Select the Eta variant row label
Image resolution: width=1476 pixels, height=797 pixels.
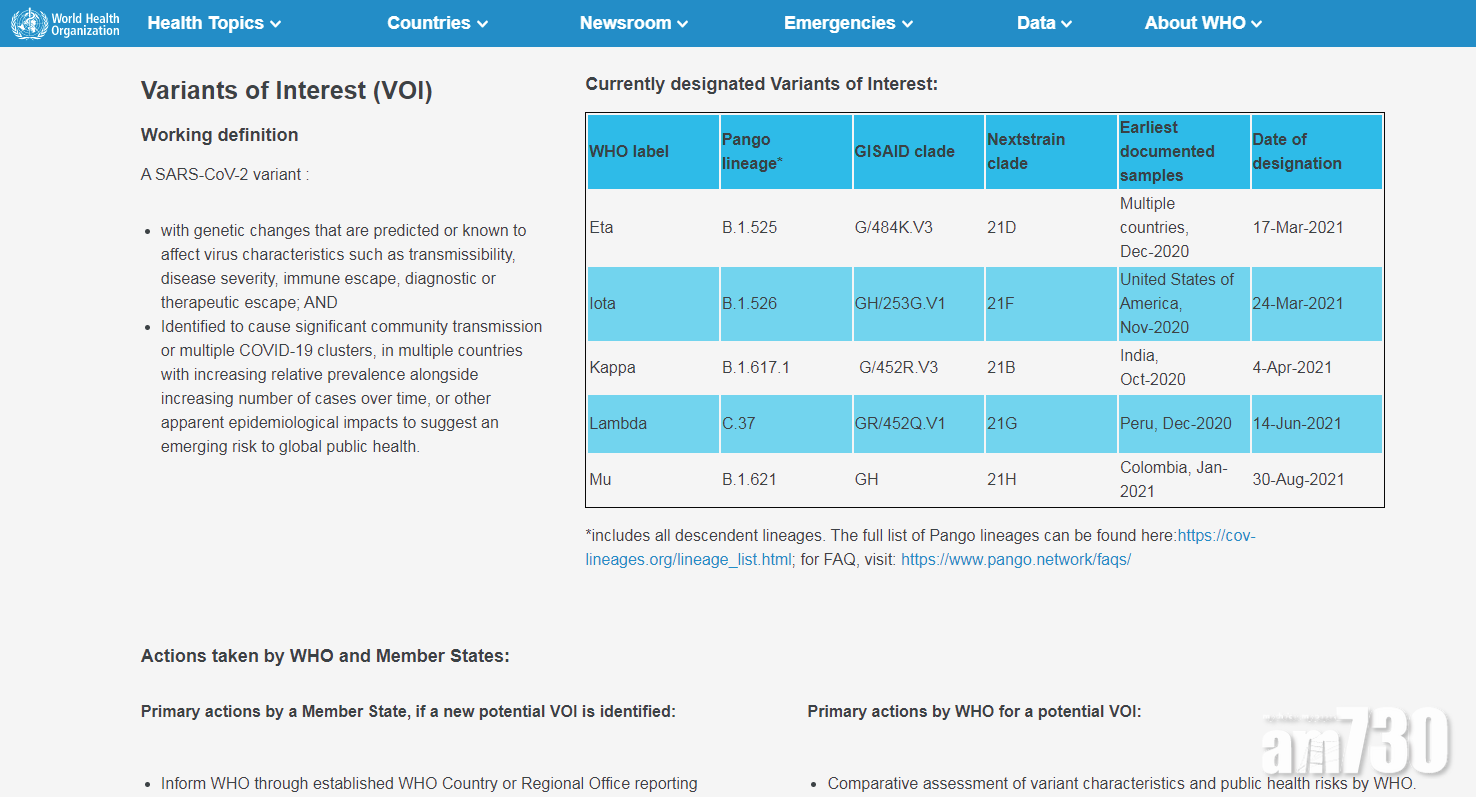(x=602, y=228)
